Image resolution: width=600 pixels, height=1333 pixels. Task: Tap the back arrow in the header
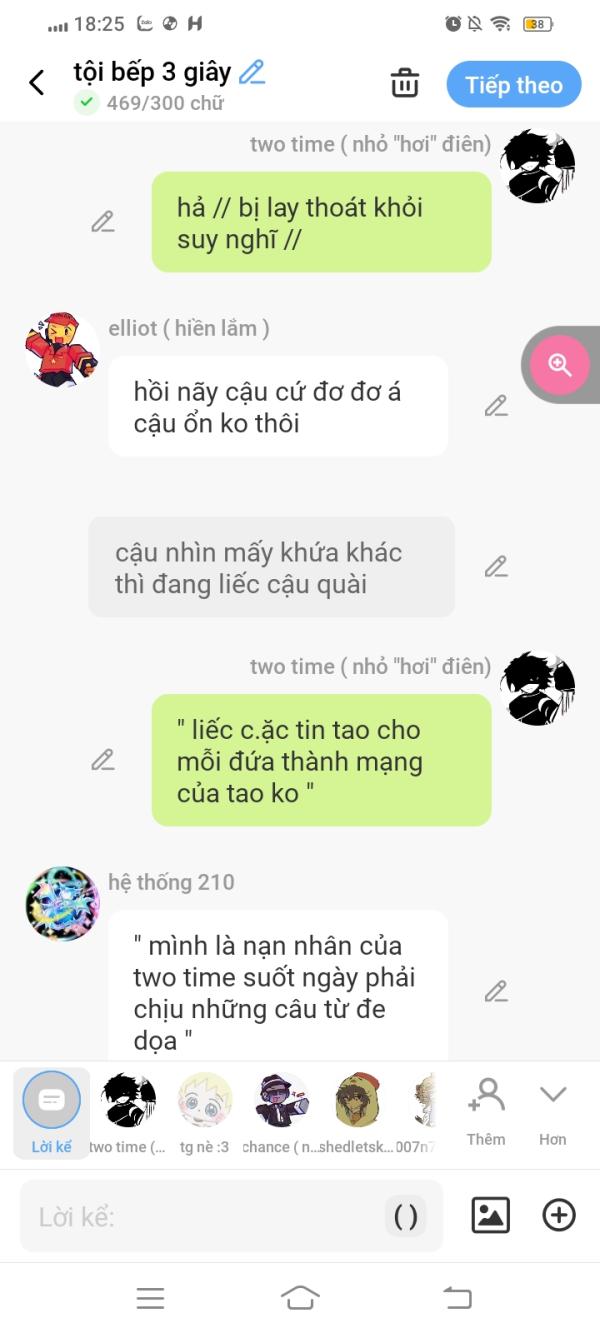coord(37,83)
